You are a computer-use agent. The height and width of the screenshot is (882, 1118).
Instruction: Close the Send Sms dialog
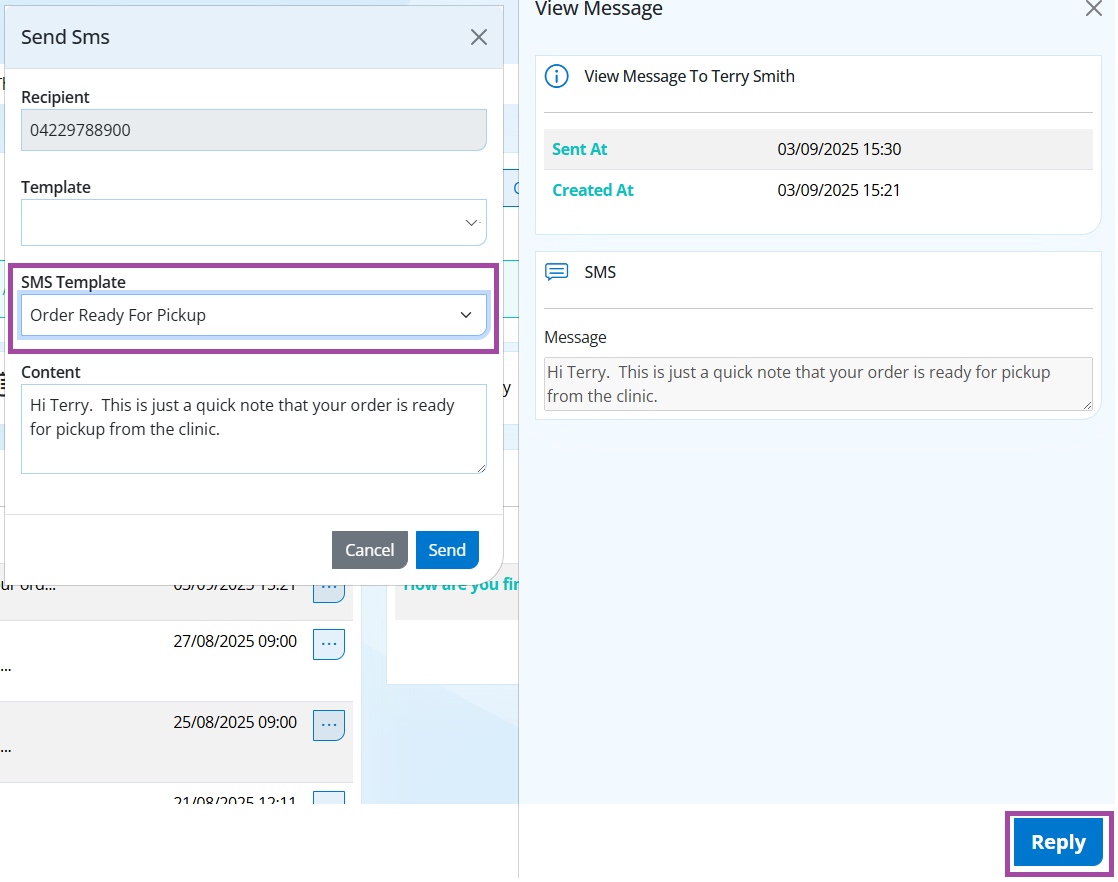pyautogui.click(x=478, y=37)
